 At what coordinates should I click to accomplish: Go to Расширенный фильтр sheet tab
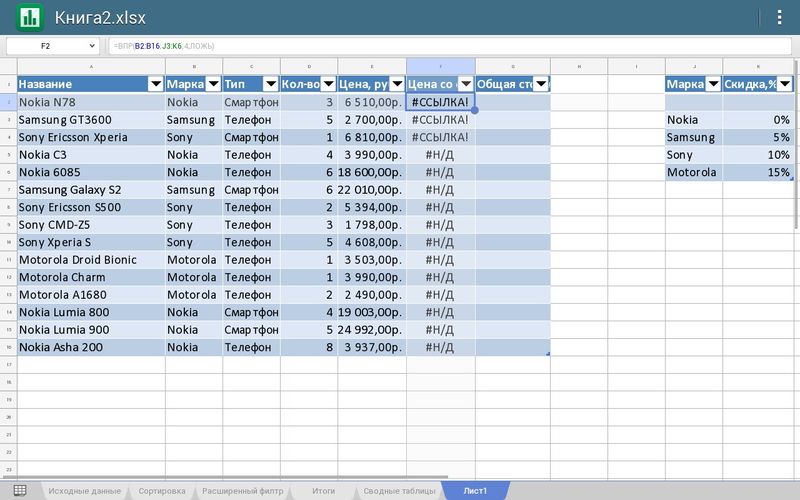[x=242, y=491]
